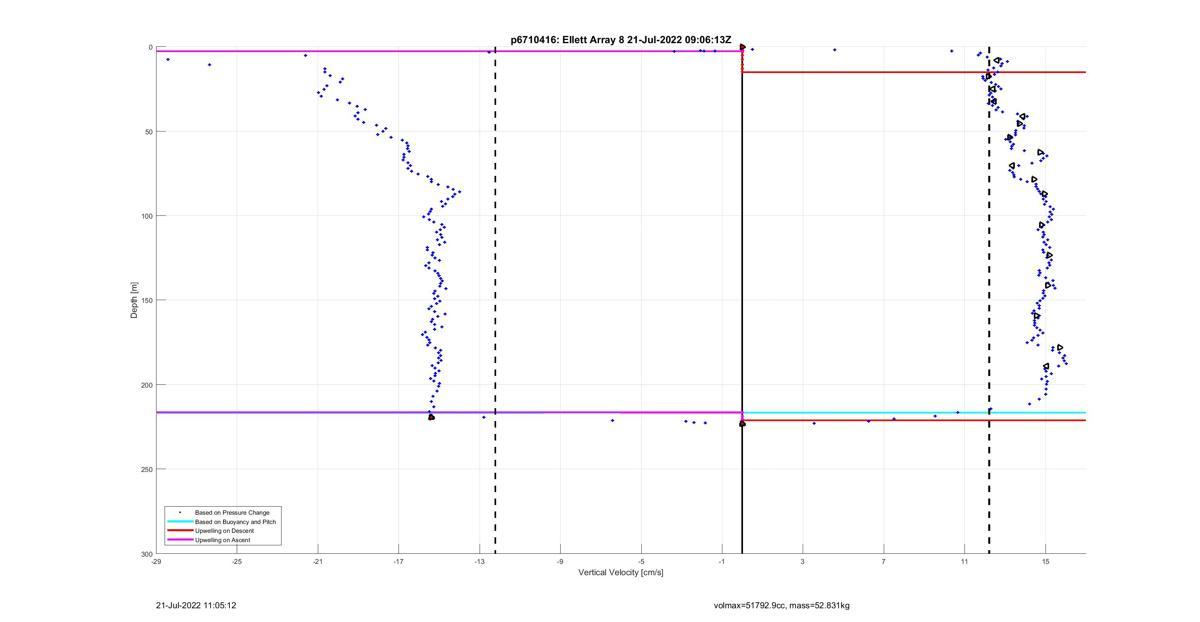Screen dimensions: 1200x622
Task: Click the 'volmax=51792.9cc, mass=52.831kg' footer text
Action: pos(782,605)
